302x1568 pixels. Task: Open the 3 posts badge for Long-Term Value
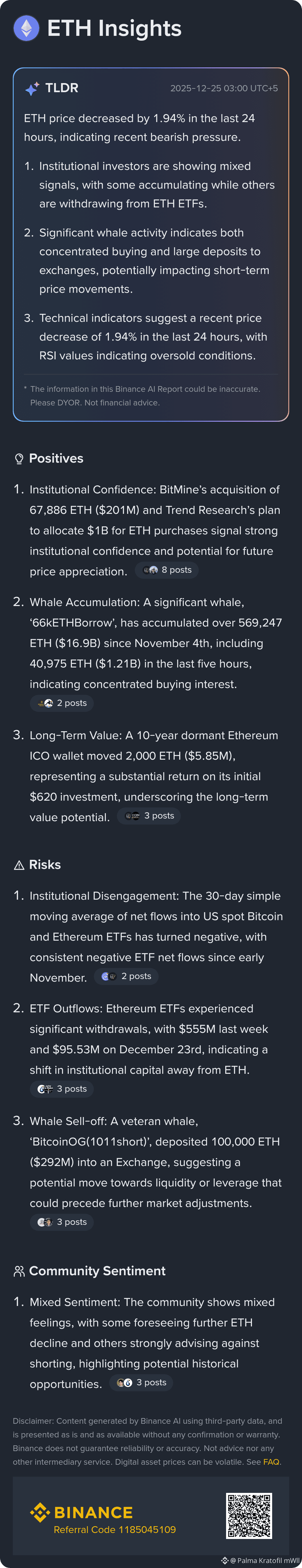149,816
